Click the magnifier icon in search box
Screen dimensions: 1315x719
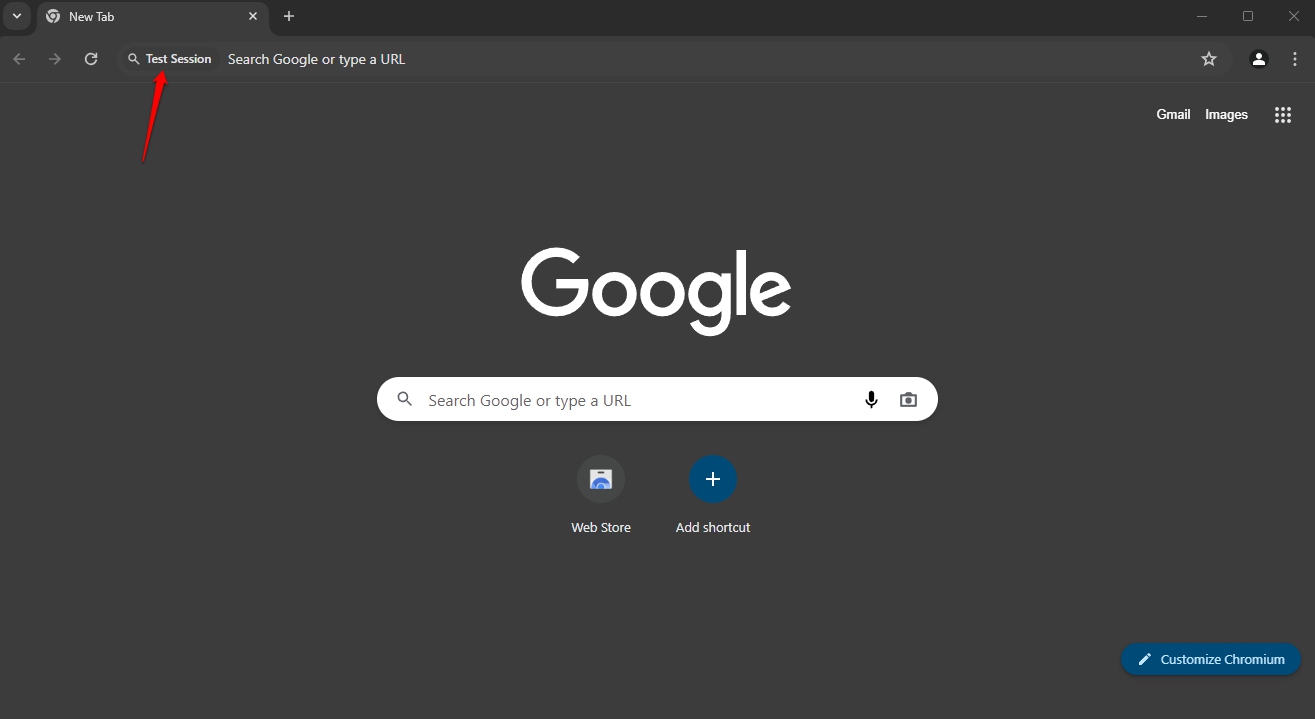[x=405, y=399]
